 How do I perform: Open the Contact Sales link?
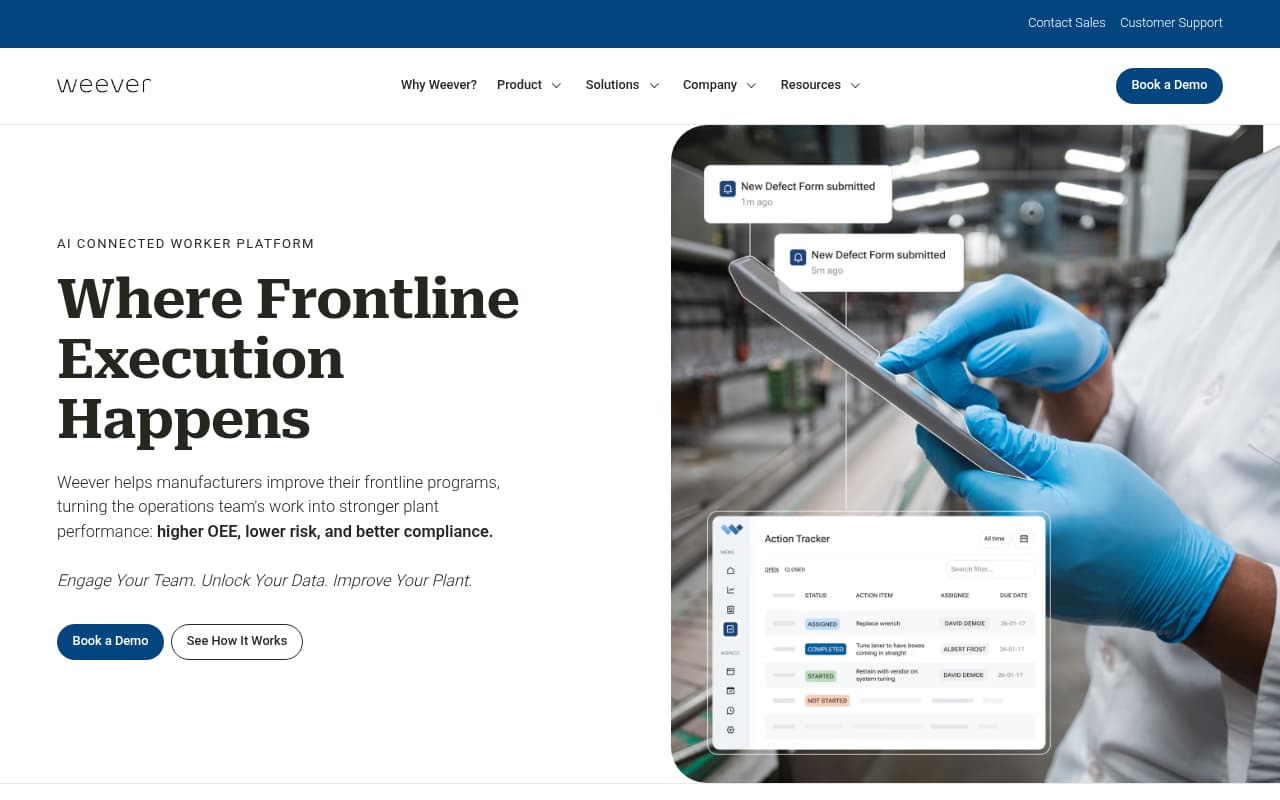[x=1067, y=23]
